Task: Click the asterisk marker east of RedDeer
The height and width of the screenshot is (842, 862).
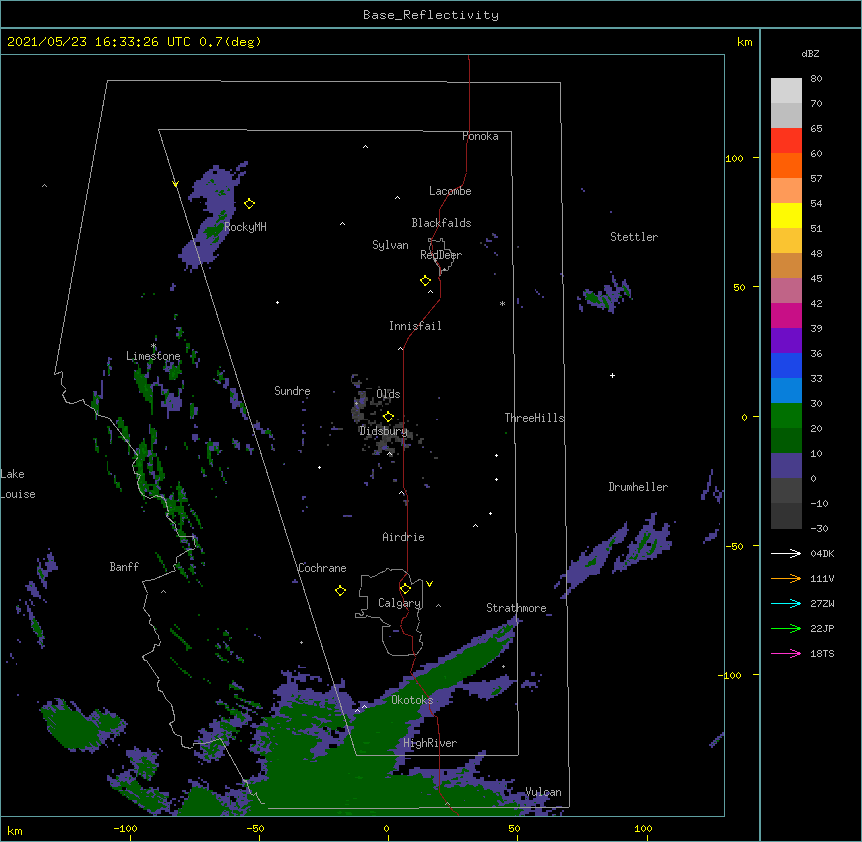Action: click(502, 303)
